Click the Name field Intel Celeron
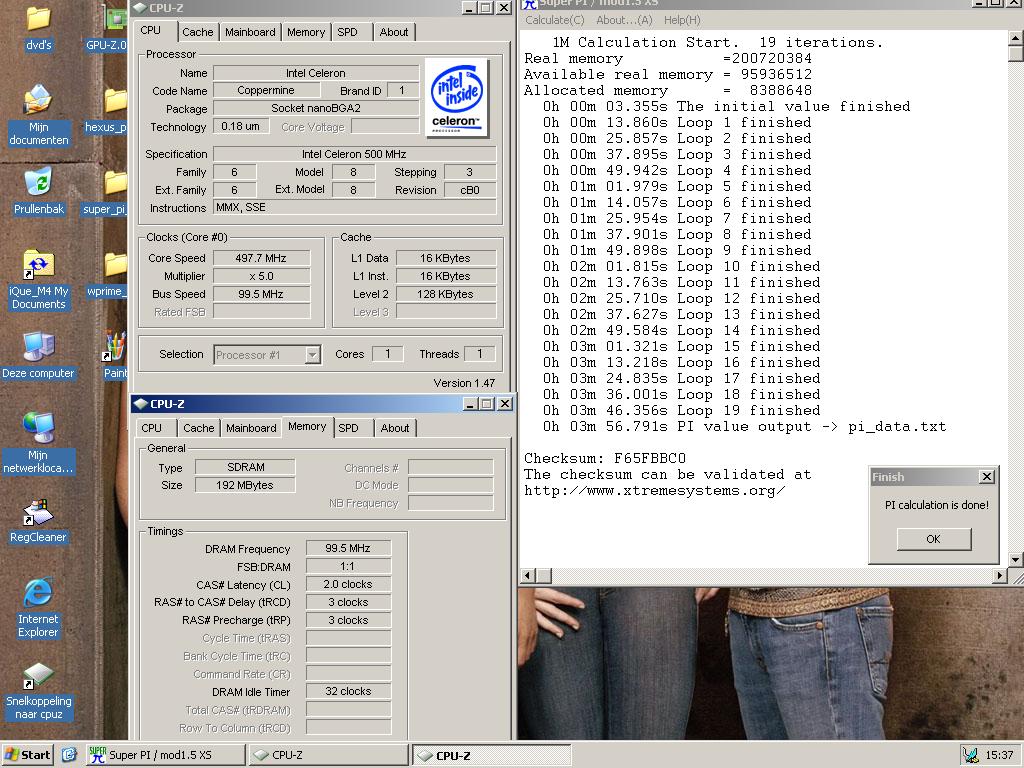The height and width of the screenshot is (768, 1024). click(316, 73)
